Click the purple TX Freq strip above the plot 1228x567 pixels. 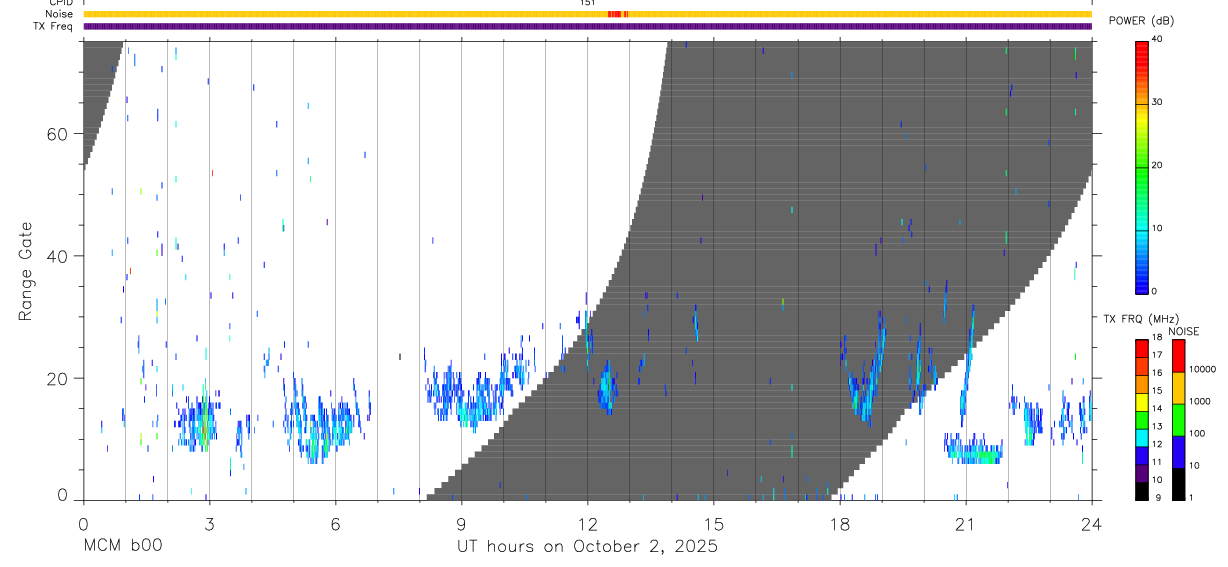coord(587,26)
